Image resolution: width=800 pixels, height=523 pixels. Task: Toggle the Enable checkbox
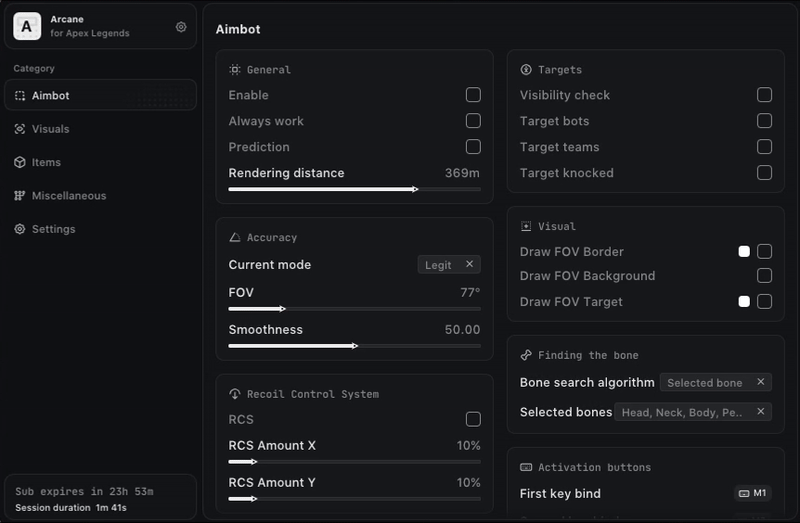pyautogui.click(x=473, y=95)
